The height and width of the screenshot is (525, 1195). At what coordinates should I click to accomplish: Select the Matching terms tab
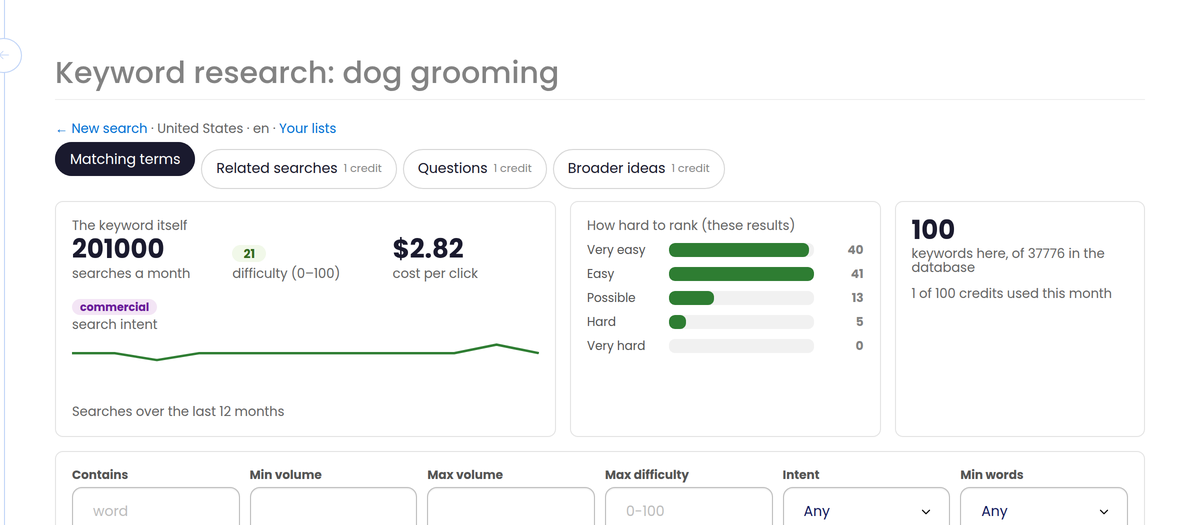(125, 159)
